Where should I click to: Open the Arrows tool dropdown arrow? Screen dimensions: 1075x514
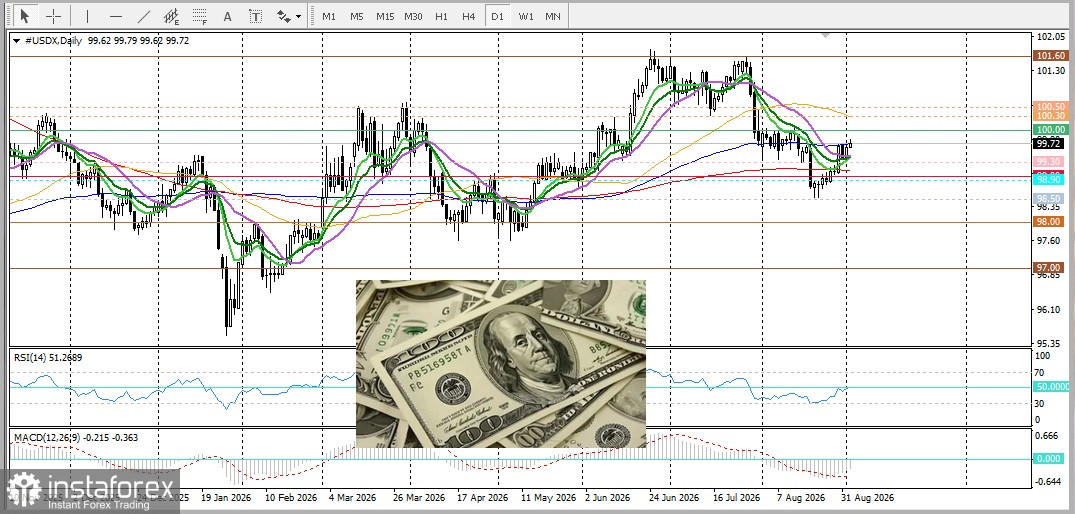coord(299,16)
